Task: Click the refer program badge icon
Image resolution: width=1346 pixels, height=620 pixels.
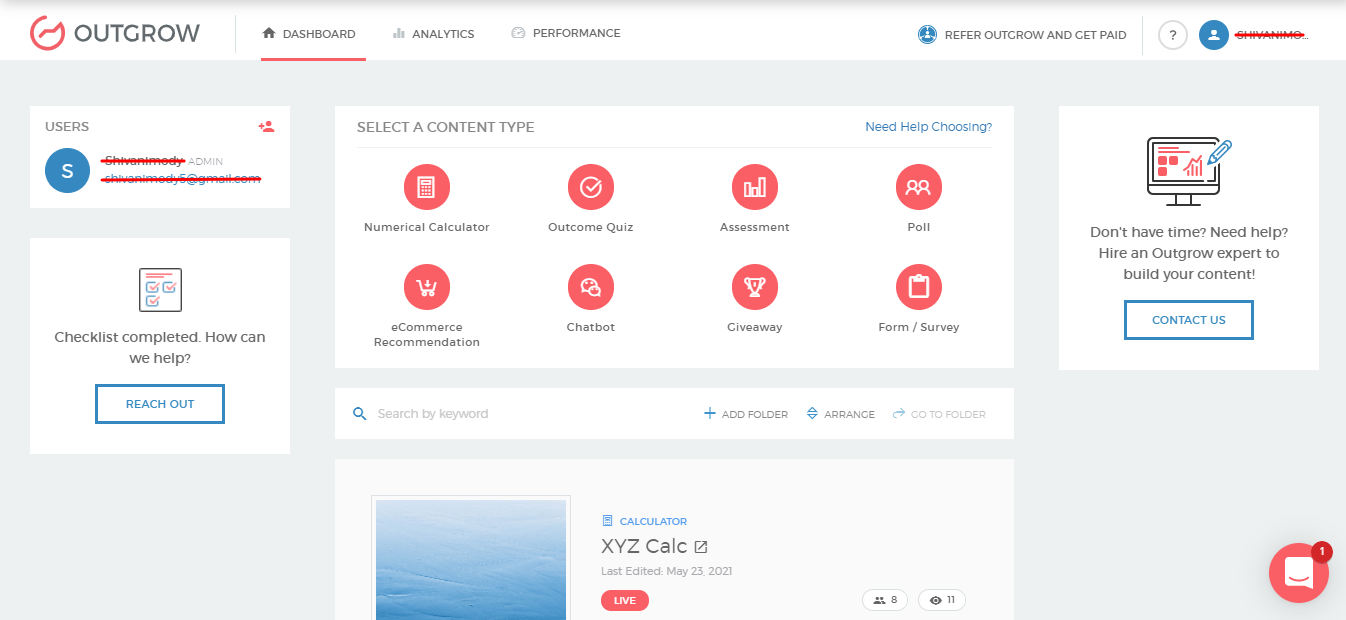Action: tap(928, 35)
